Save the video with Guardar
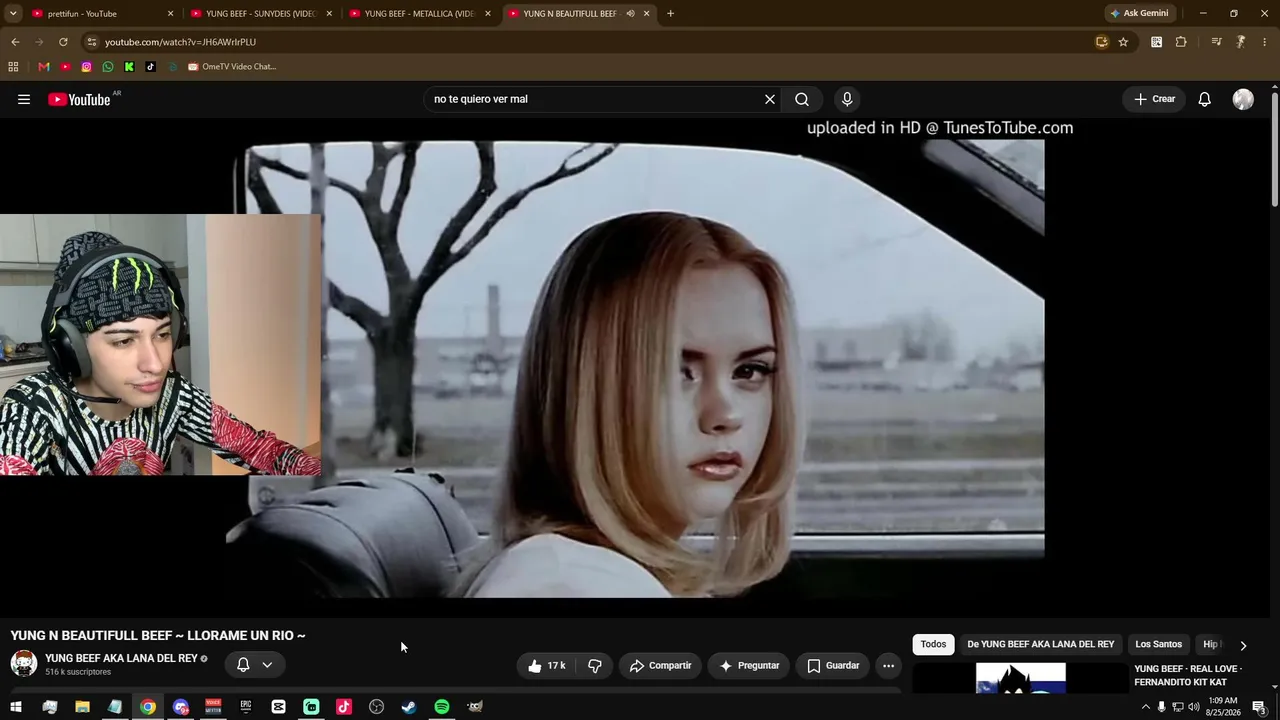 pyautogui.click(x=833, y=666)
